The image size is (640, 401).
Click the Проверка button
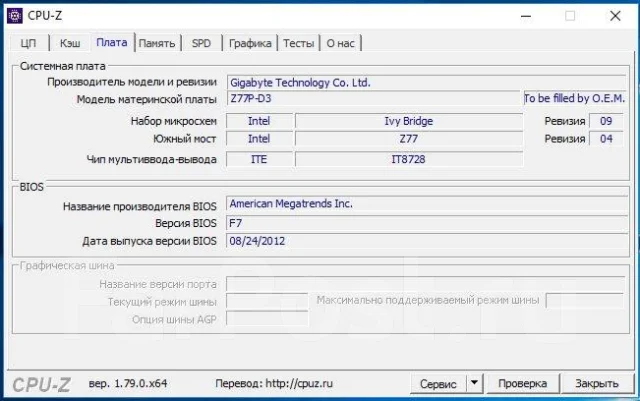[x=522, y=383]
